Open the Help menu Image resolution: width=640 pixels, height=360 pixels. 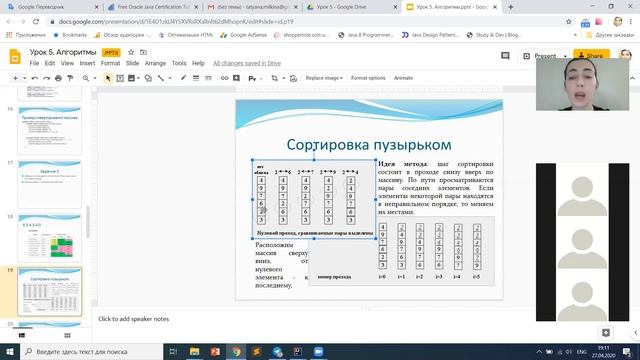(198, 63)
